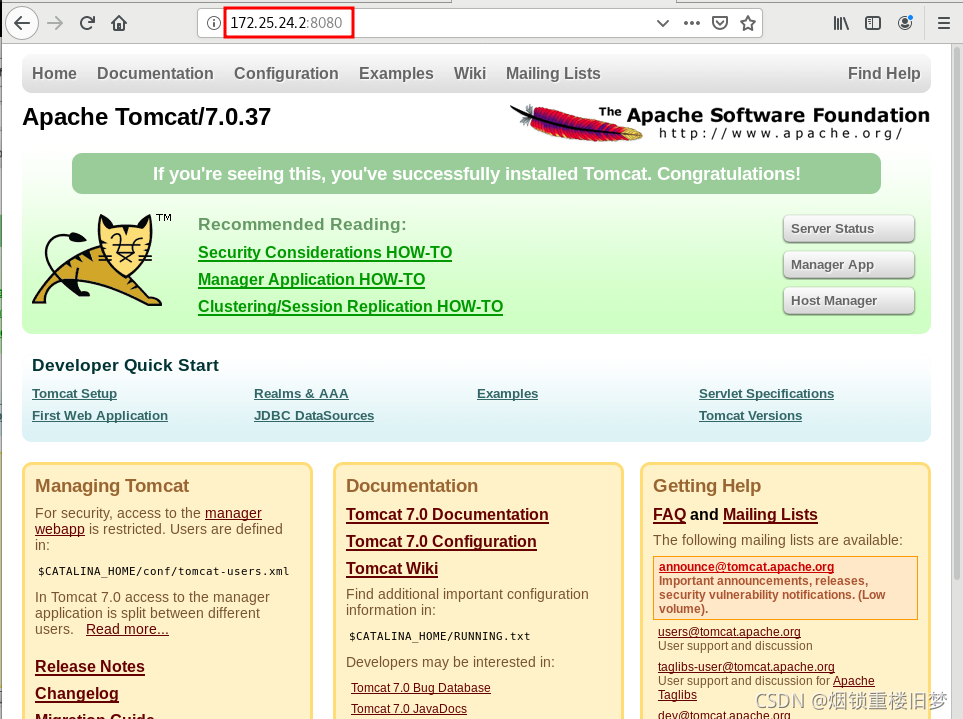Image resolution: width=963 pixels, height=719 pixels.
Task: Open users@tomcat.apache.org mailing list link
Action: (x=729, y=632)
